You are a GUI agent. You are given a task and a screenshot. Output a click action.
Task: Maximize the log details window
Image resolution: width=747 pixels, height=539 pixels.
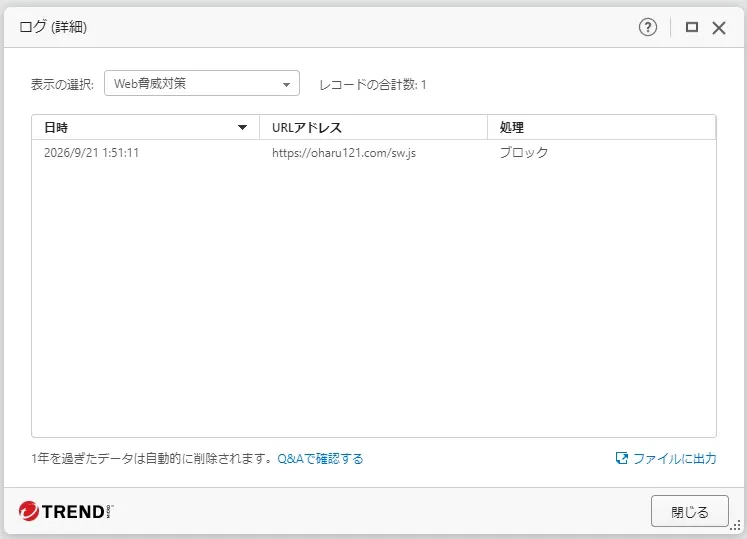[692, 27]
